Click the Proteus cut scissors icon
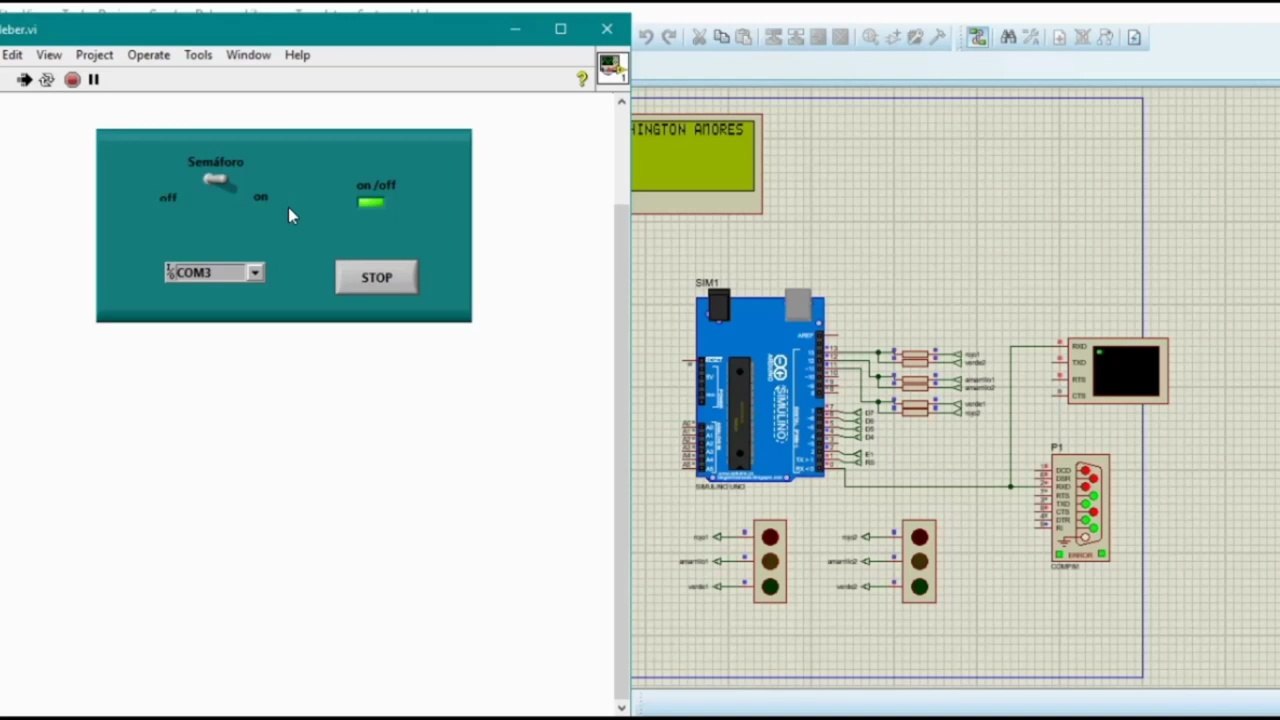Screen dimensions: 1280x720 [x=699, y=37]
